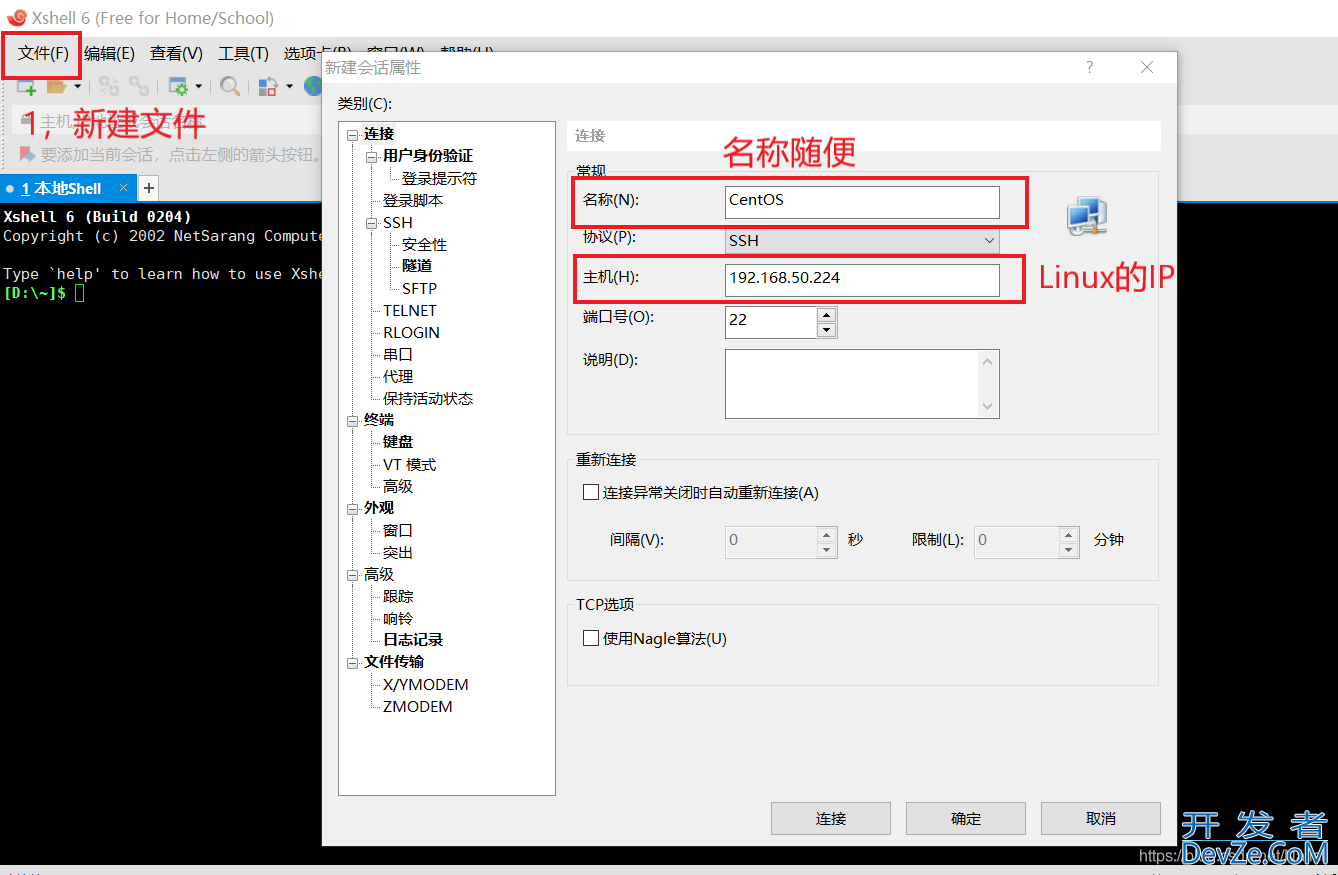
Task: Click the 端口号(O) field showing 22
Action: click(x=771, y=322)
